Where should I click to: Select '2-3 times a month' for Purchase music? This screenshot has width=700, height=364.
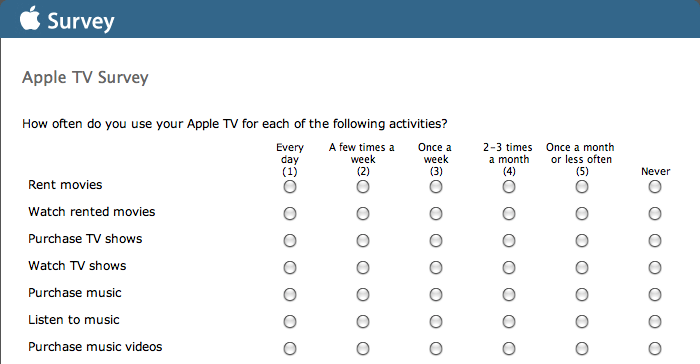(x=509, y=295)
